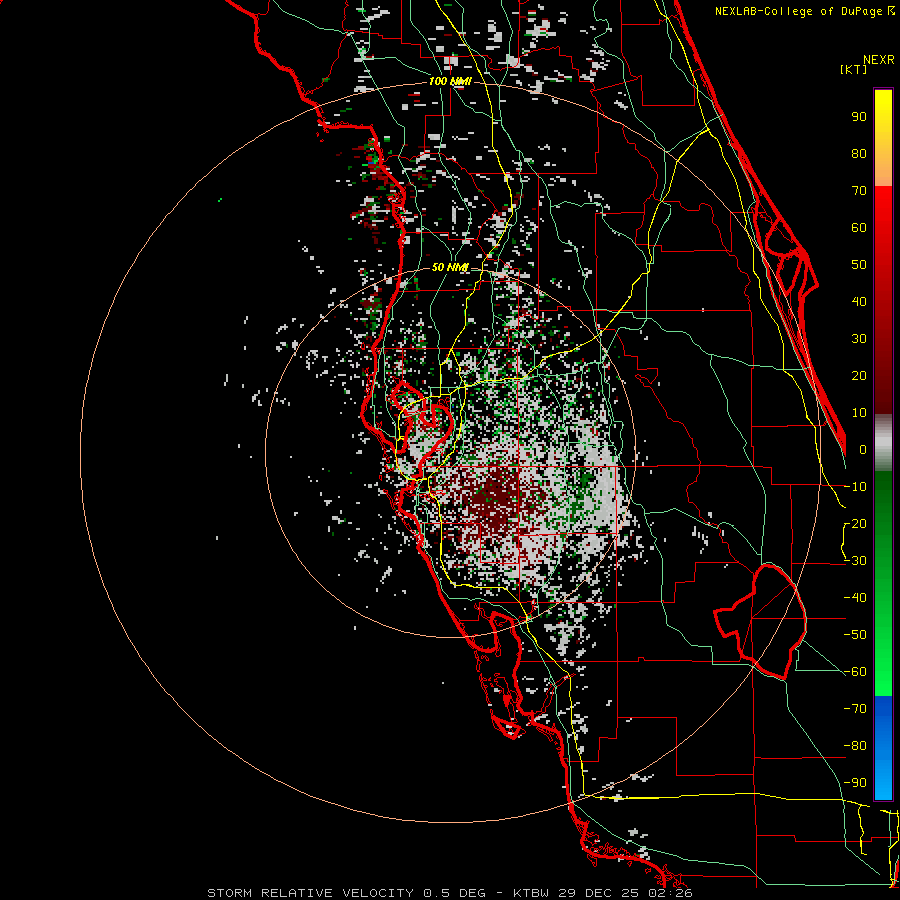Select the gray zero-velocity color bar segment
Image resolution: width=900 pixels, height=900 pixels.
tap(883, 442)
